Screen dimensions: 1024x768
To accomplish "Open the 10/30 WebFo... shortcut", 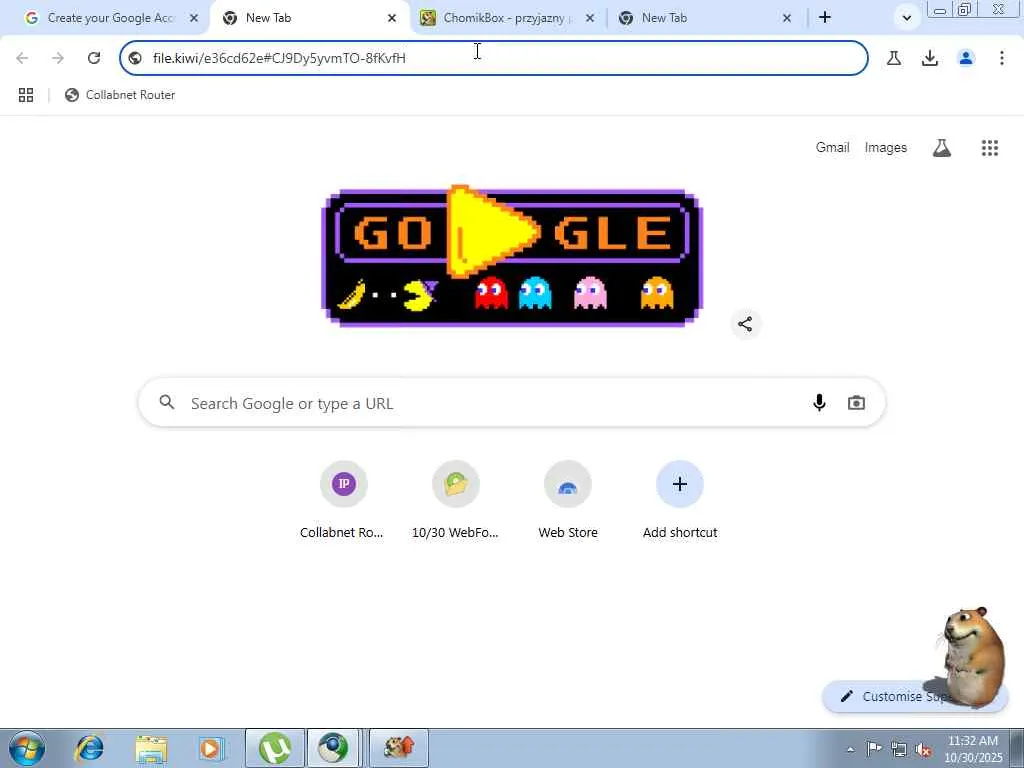I will (455, 500).
